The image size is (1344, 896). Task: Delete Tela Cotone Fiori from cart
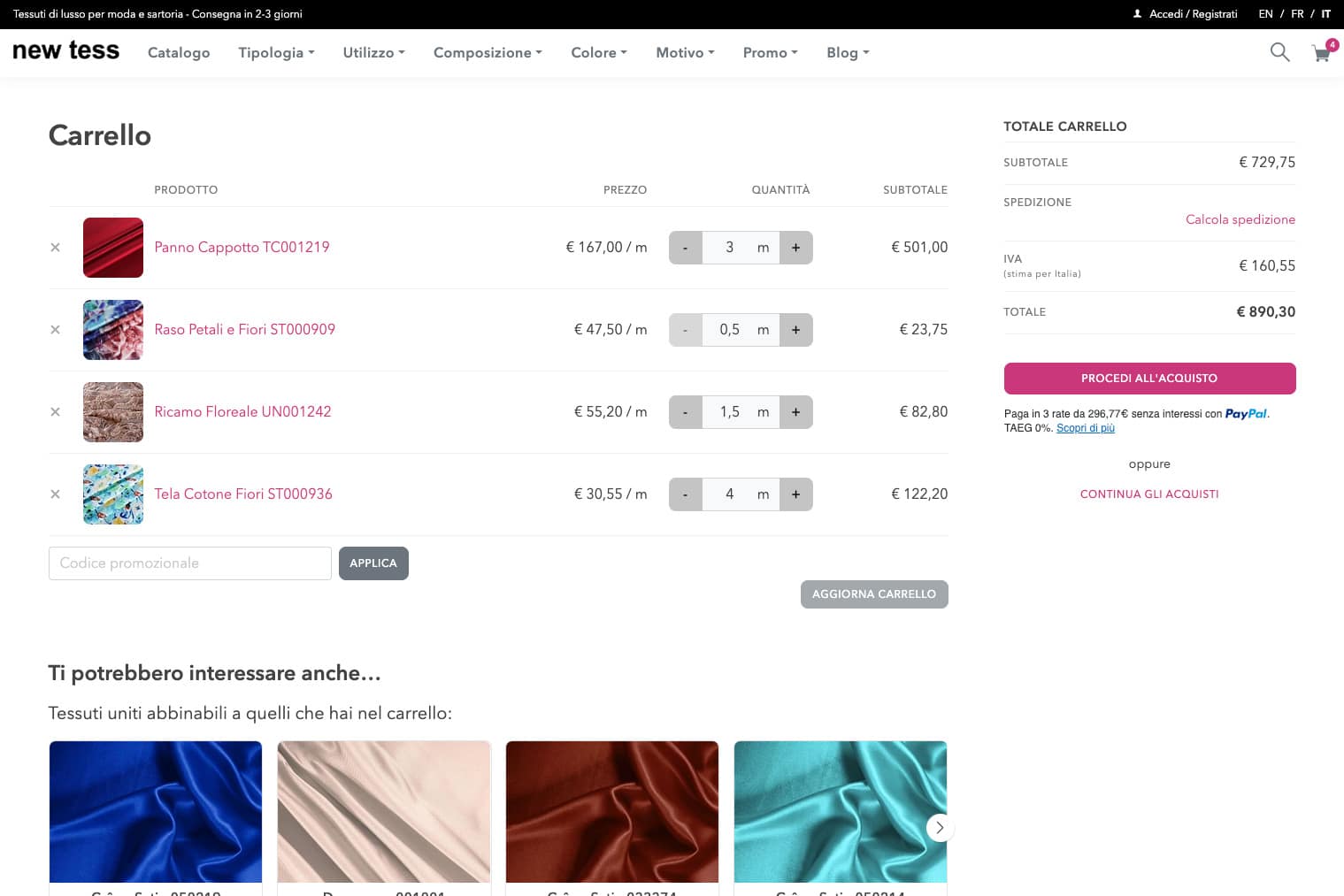[55, 494]
